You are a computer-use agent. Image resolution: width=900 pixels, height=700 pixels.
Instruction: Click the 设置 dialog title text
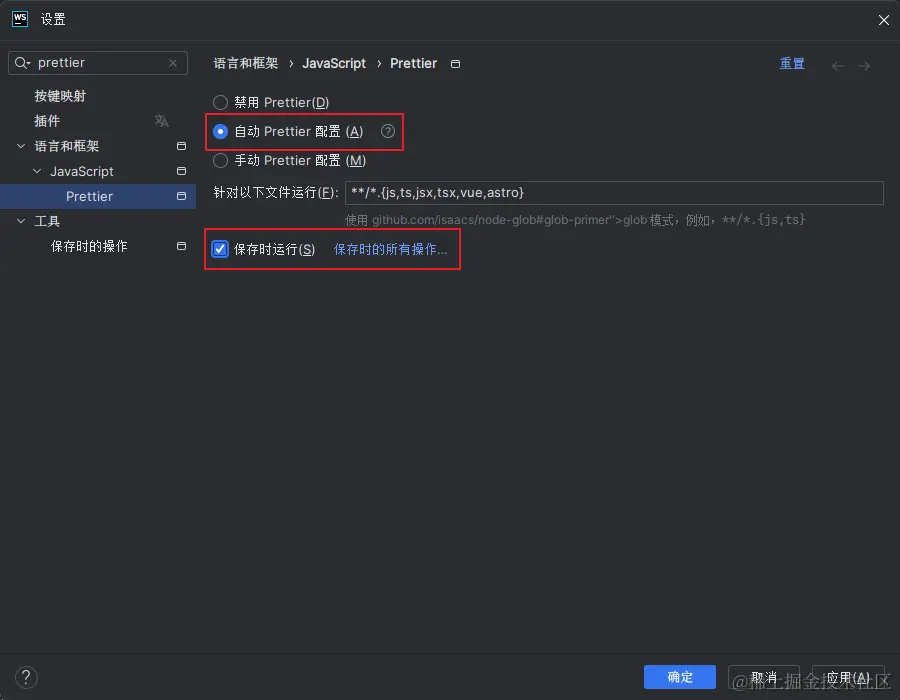(x=53, y=20)
